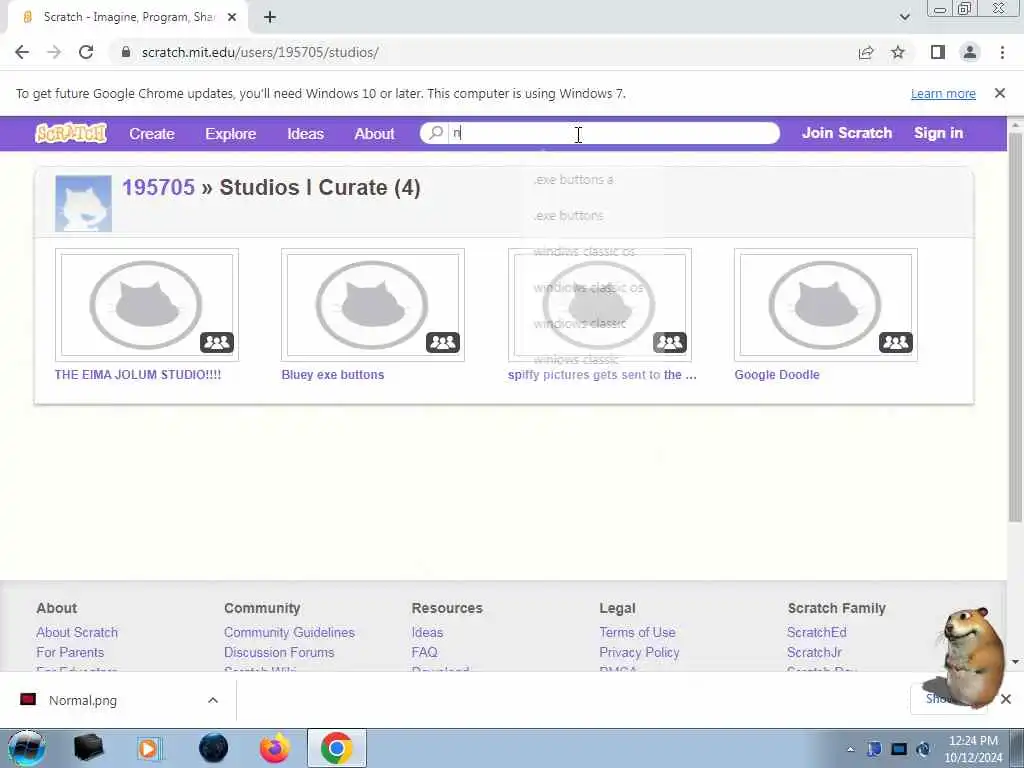Open a new tab with the plus button
The height and width of the screenshot is (768, 1024).
(270, 18)
